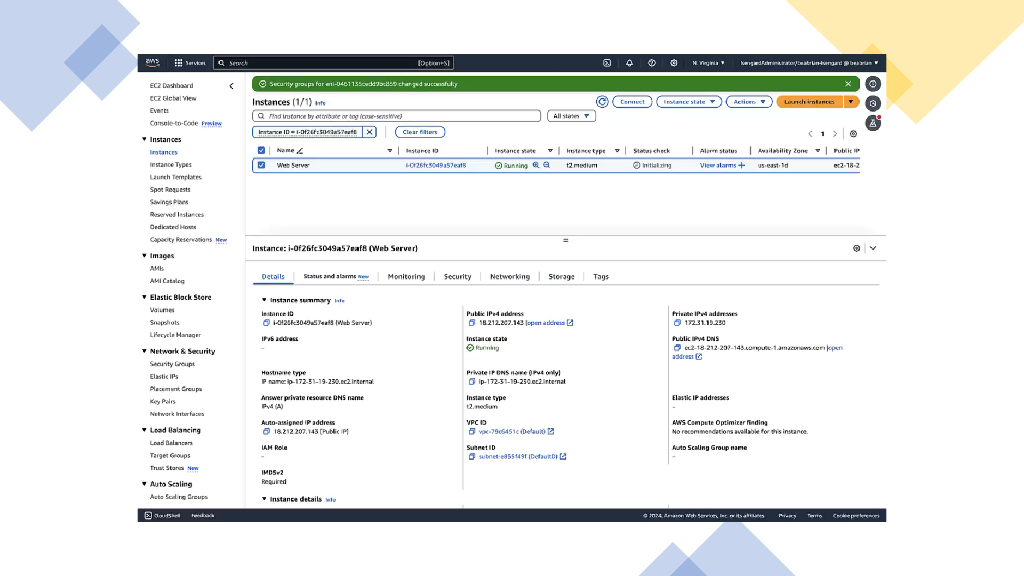Toggle the select-all checkbox in table header

(262, 151)
